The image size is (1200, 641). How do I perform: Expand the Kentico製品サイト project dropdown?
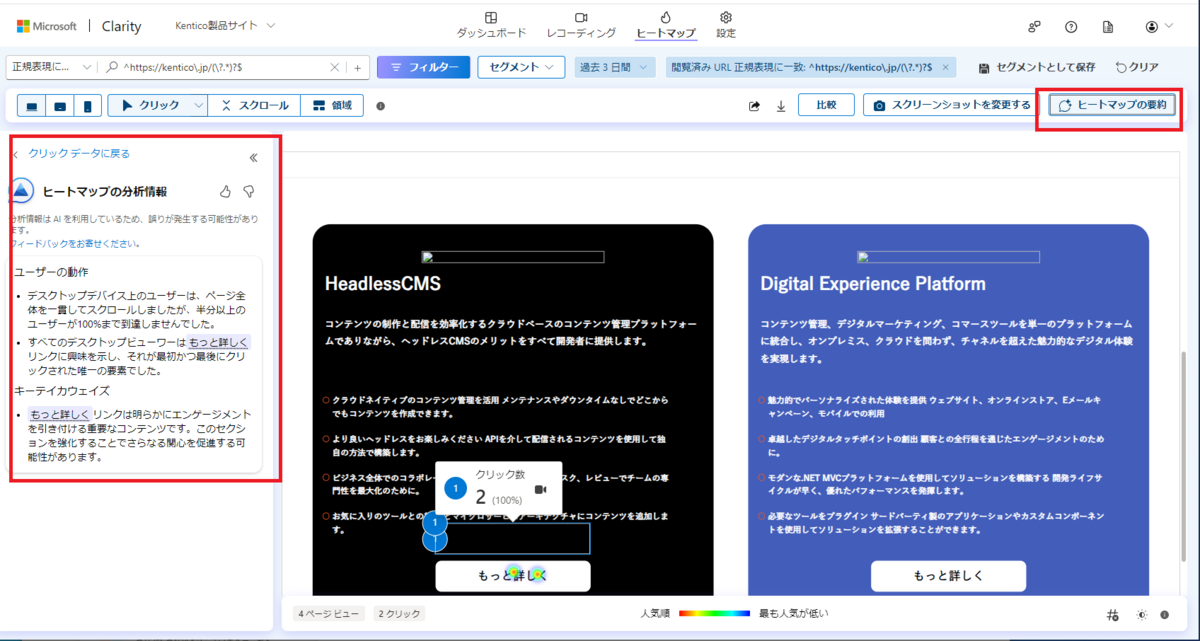coord(225,25)
